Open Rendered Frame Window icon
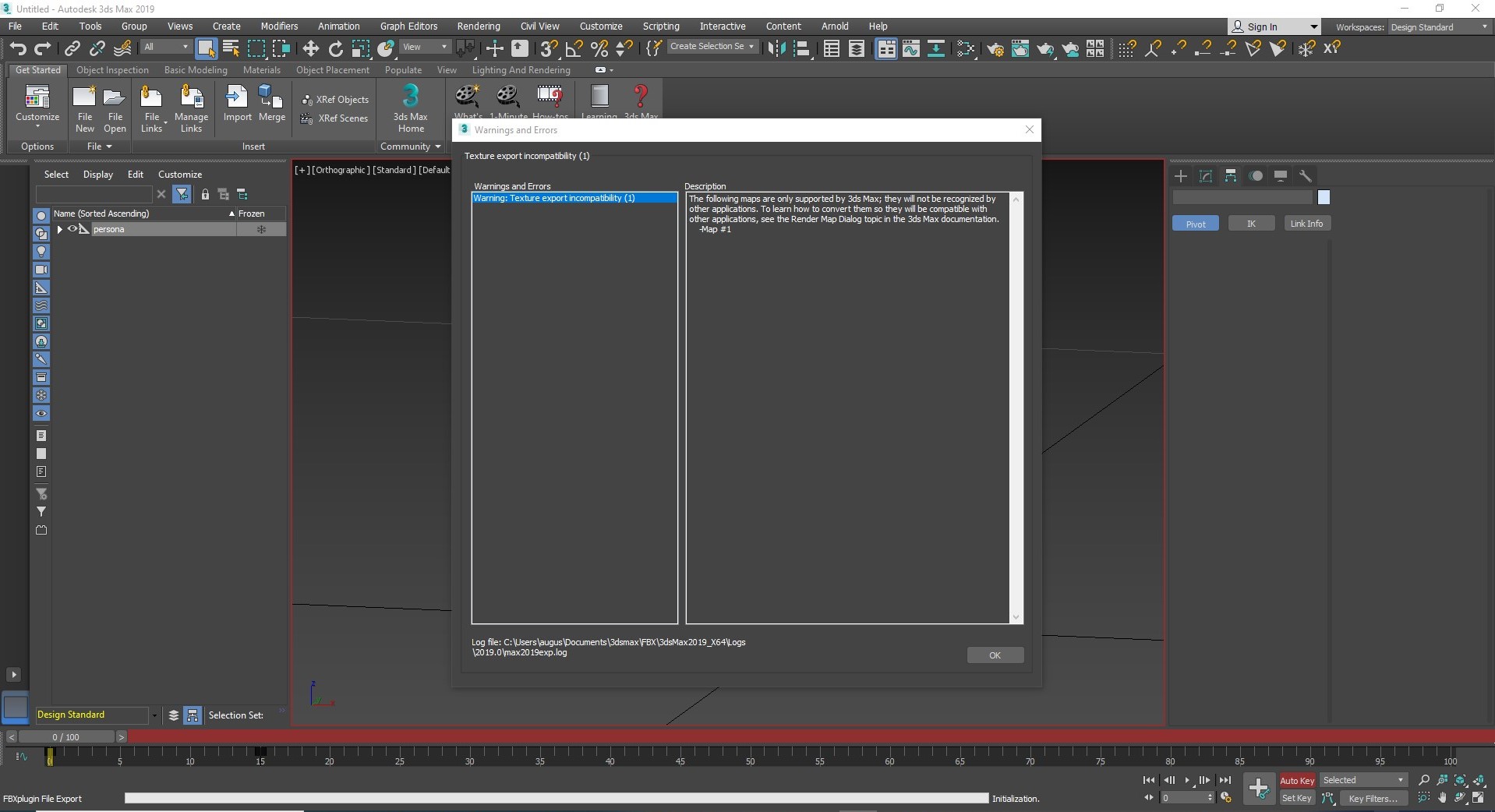Screen dimensions: 1495x812 (1020, 49)
